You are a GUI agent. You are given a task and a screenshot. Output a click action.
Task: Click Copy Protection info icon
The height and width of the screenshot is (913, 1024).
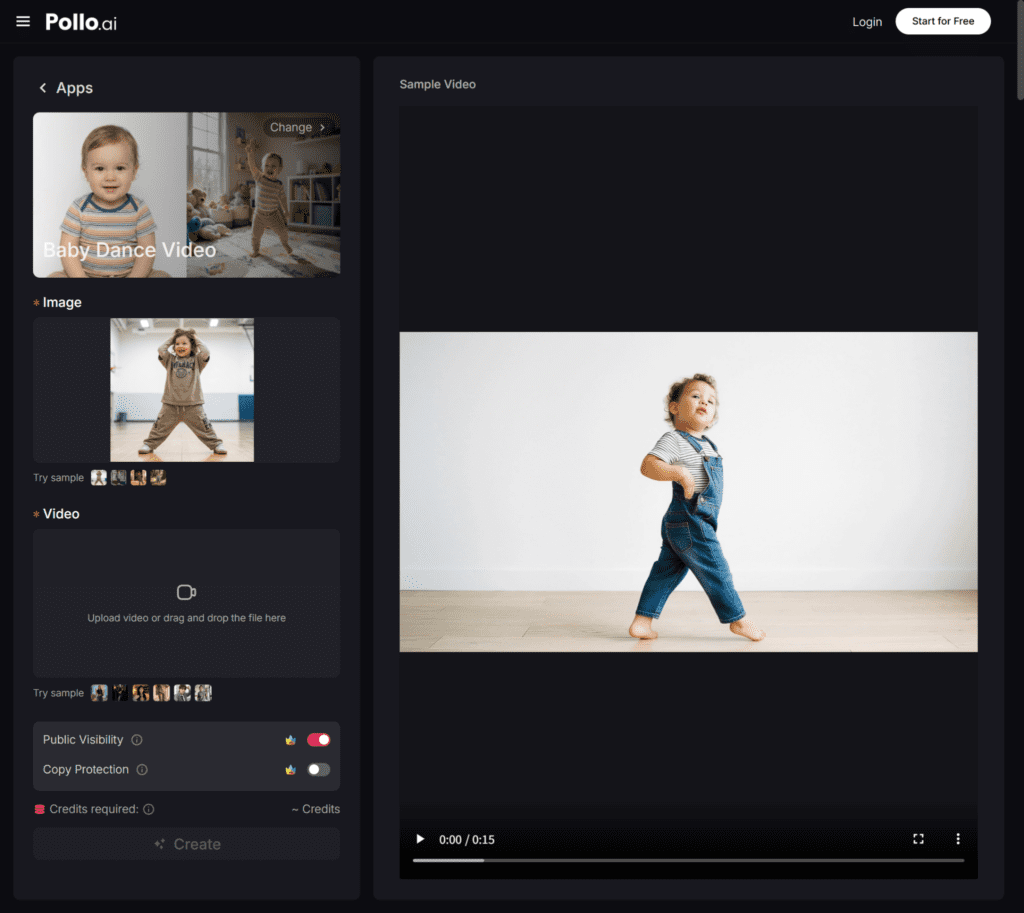click(x=142, y=770)
